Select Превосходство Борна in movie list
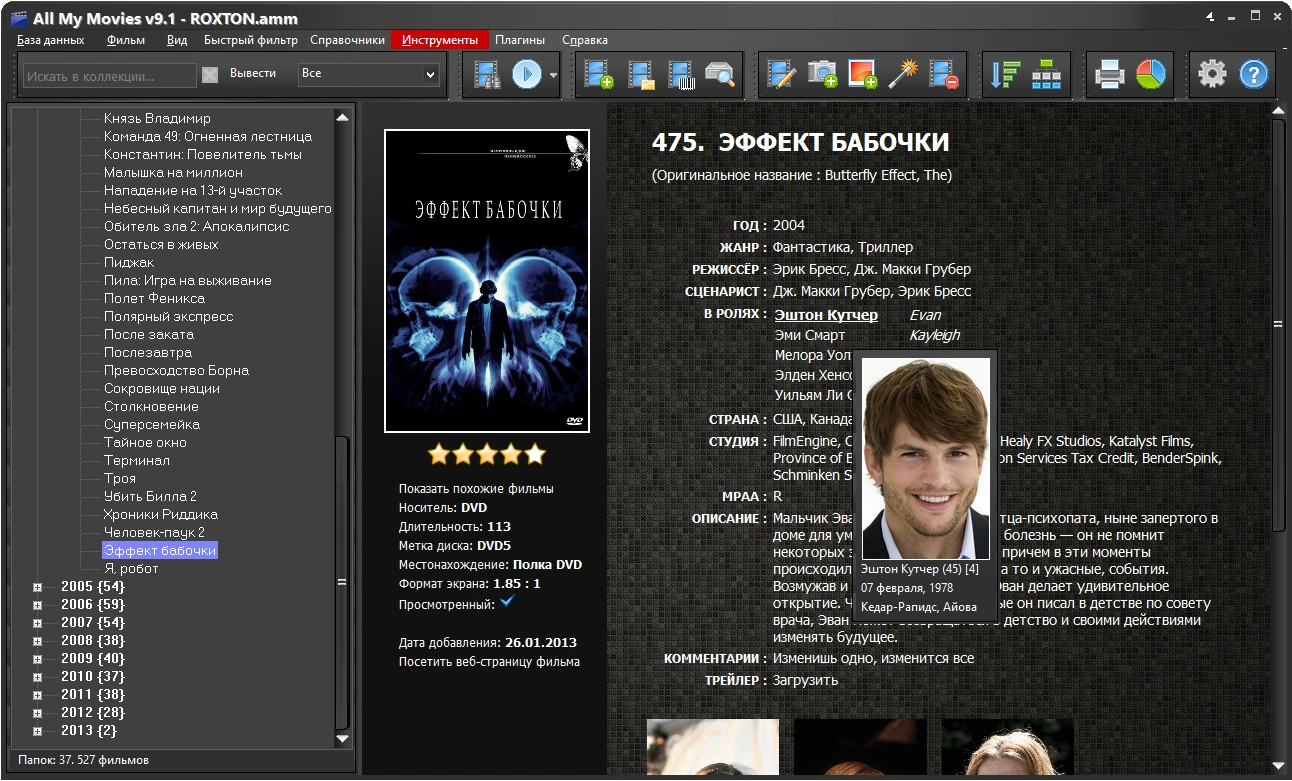 pos(176,371)
